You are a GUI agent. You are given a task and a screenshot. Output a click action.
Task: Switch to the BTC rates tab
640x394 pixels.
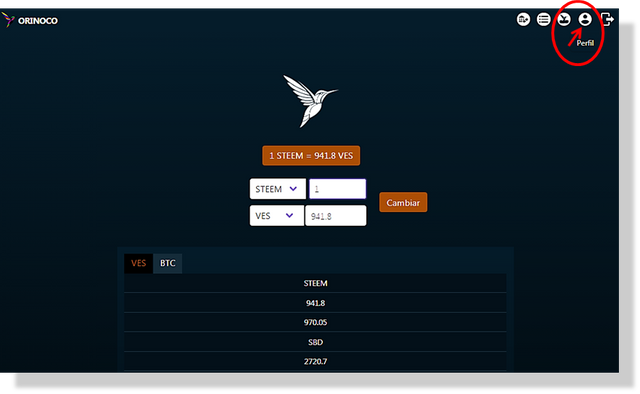(x=167, y=263)
